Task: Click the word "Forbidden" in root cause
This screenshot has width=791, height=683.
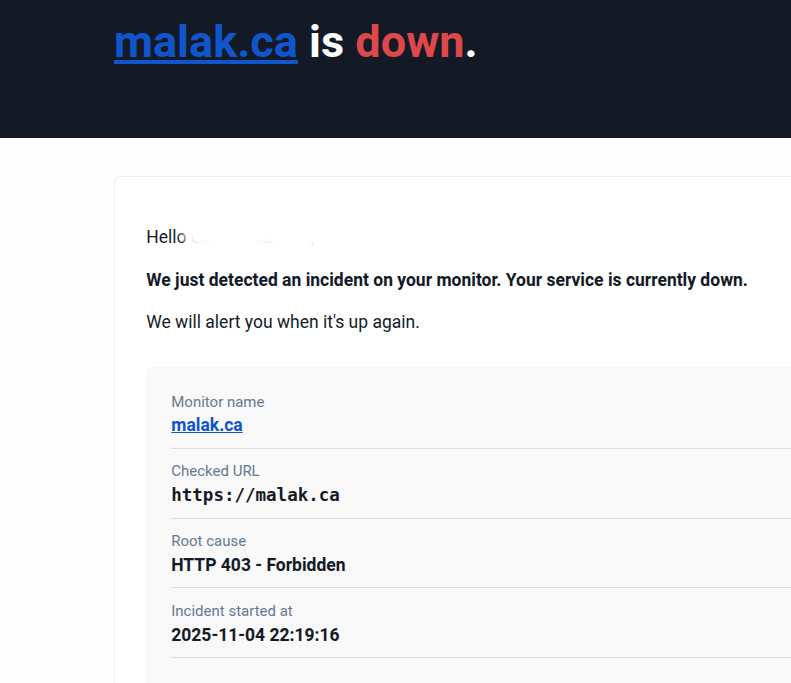Action: tap(306, 565)
